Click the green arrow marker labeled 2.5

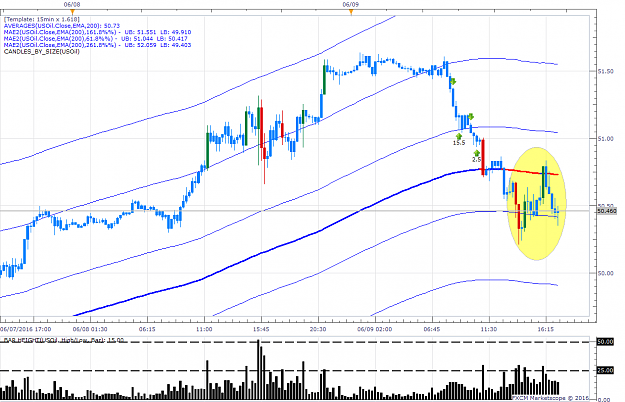[x=477, y=153]
